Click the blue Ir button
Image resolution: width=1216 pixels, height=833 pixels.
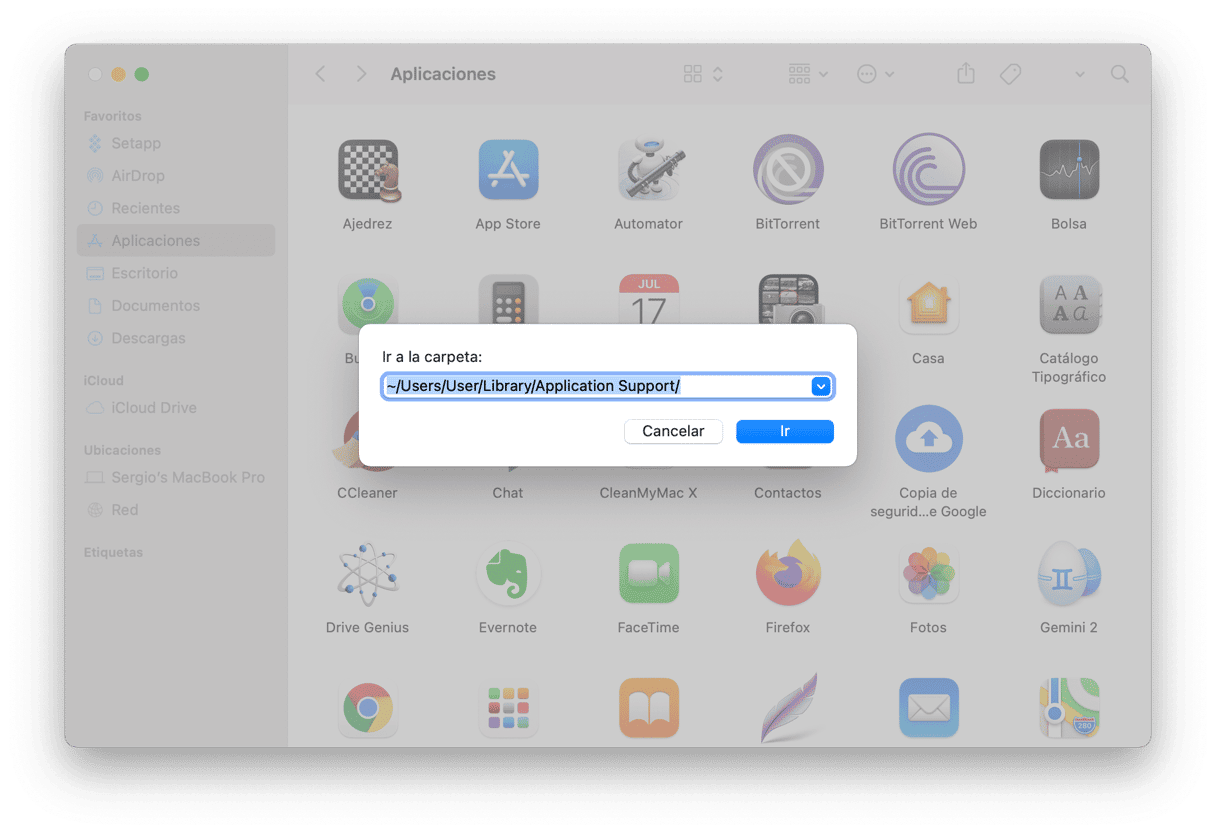(x=785, y=431)
